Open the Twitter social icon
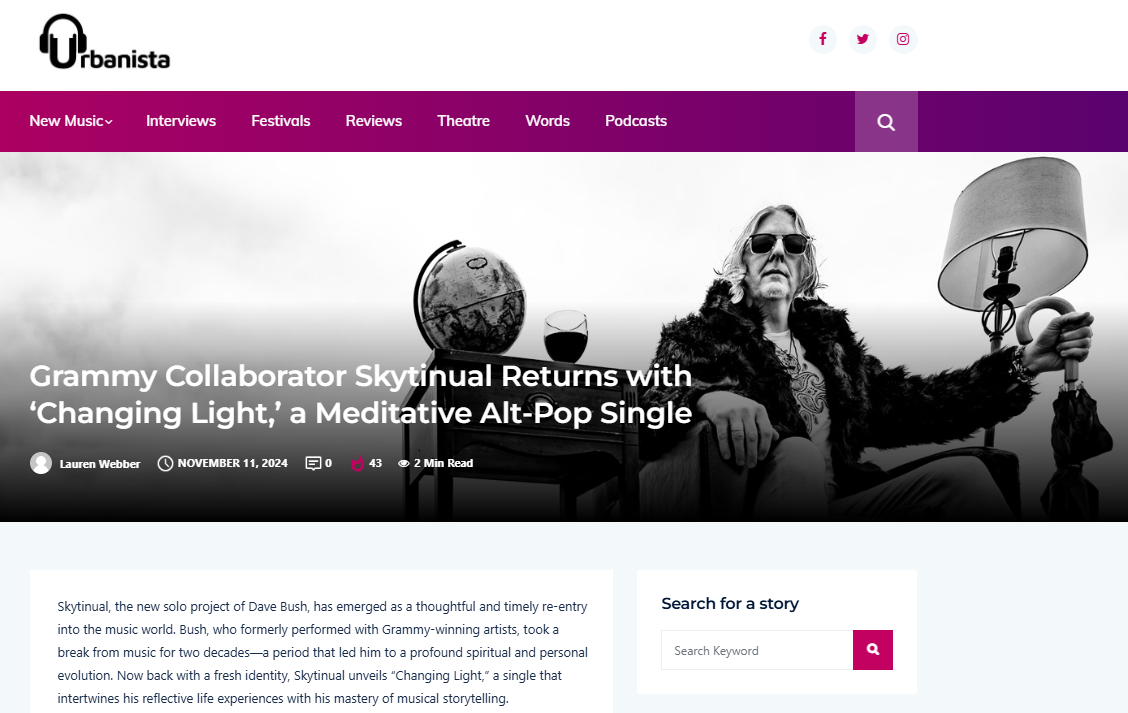 coord(863,39)
